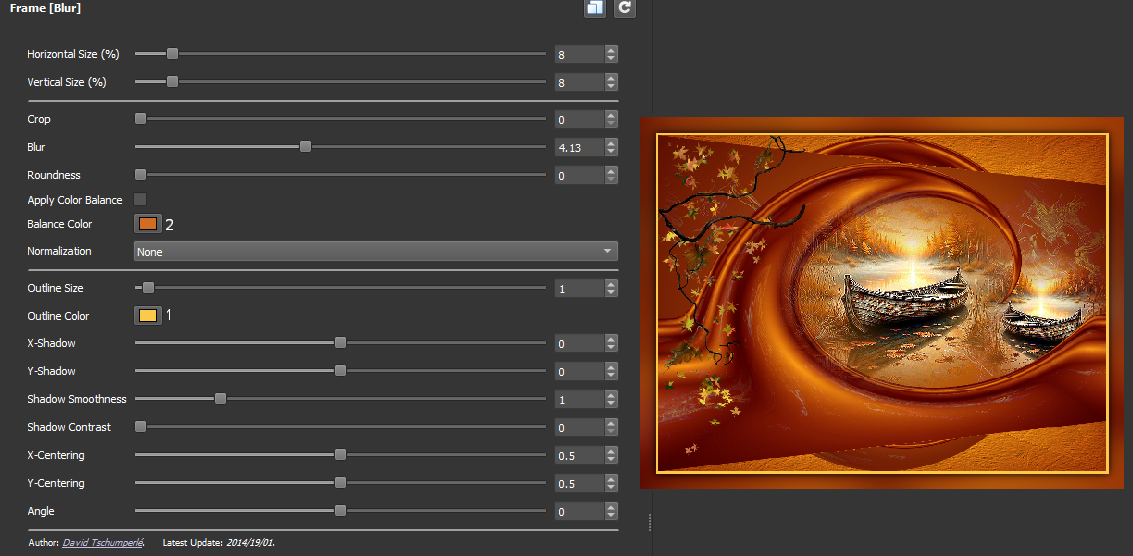1133x556 pixels.
Task: Click the Roundness value field
Action: (580, 176)
